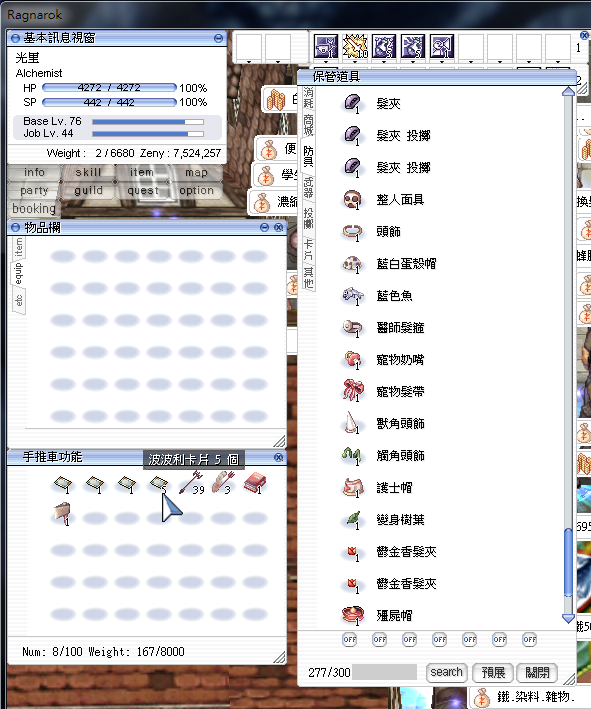Open the skill window button
The image size is (591, 709).
point(88,172)
